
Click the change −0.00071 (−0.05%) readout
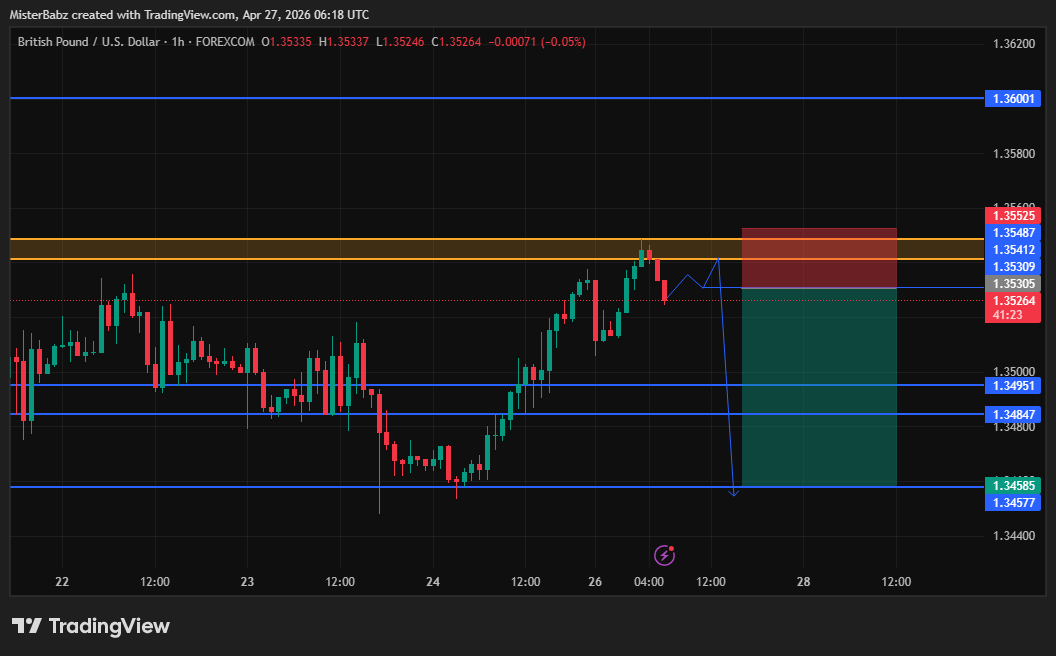coord(537,42)
